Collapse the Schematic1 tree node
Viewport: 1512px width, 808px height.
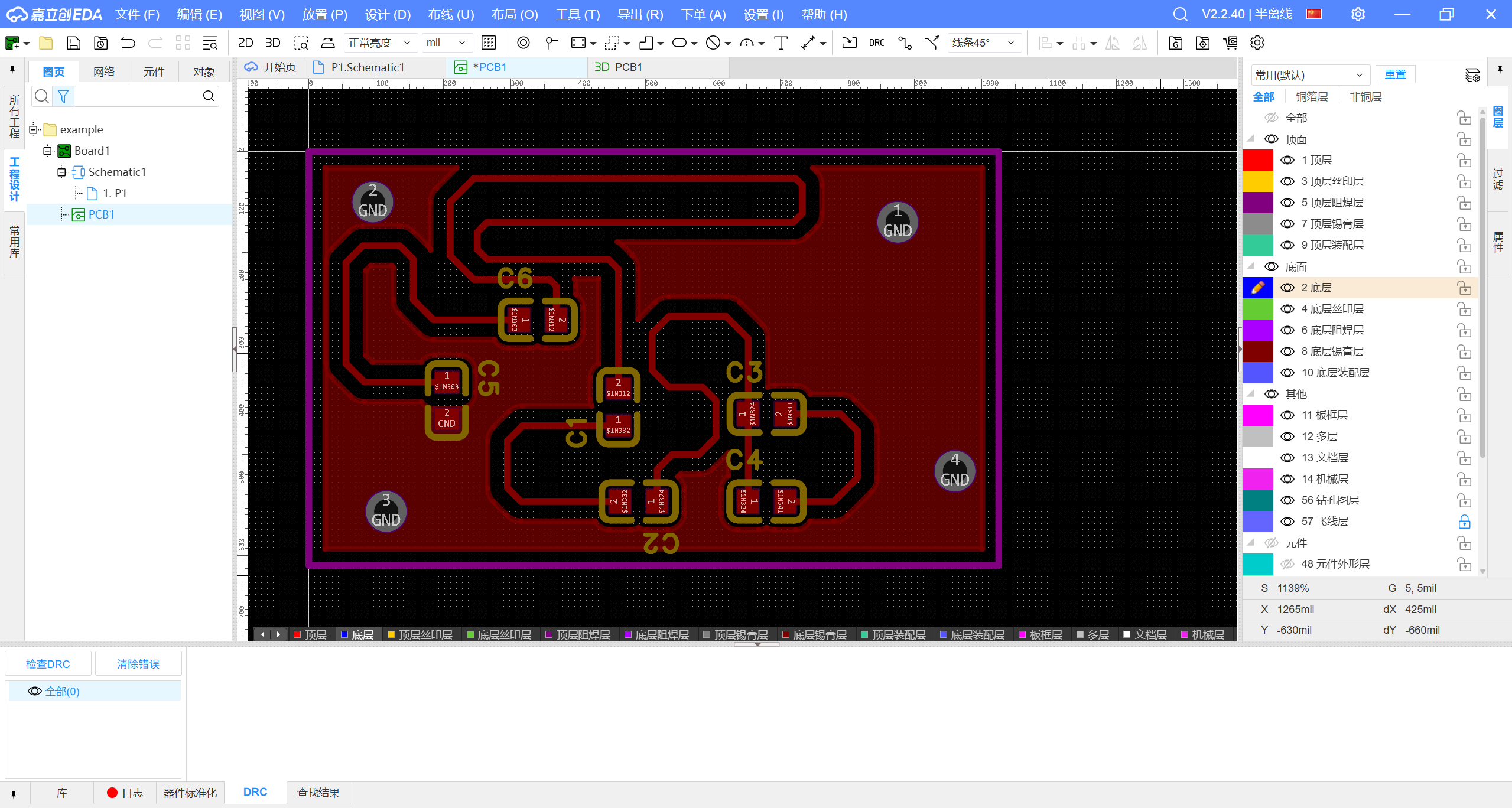point(62,172)
